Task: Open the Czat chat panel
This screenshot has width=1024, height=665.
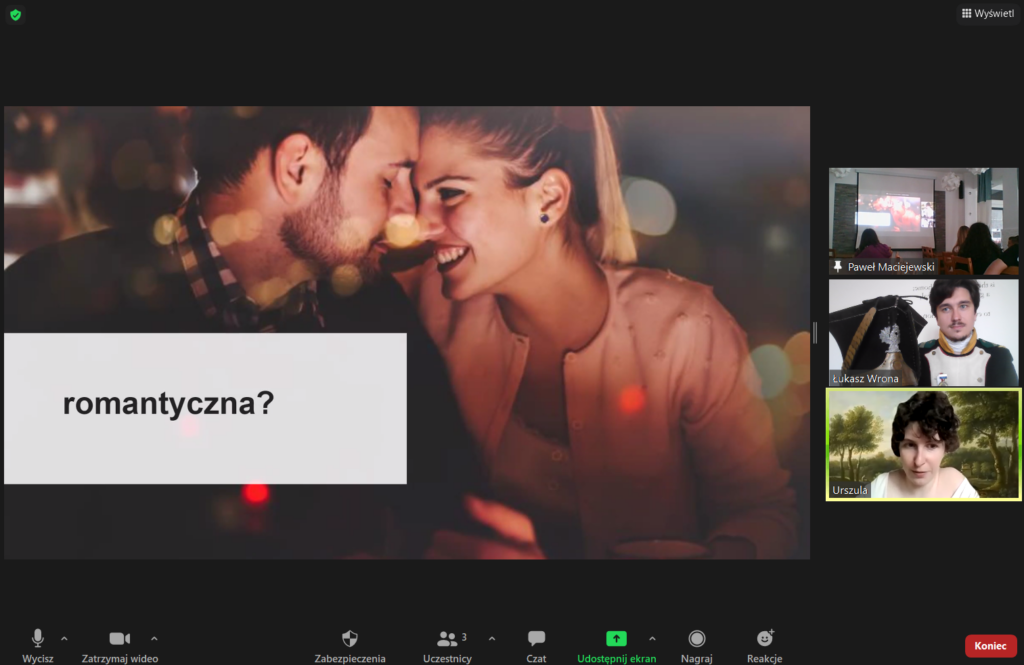Action: coord(536,639)
